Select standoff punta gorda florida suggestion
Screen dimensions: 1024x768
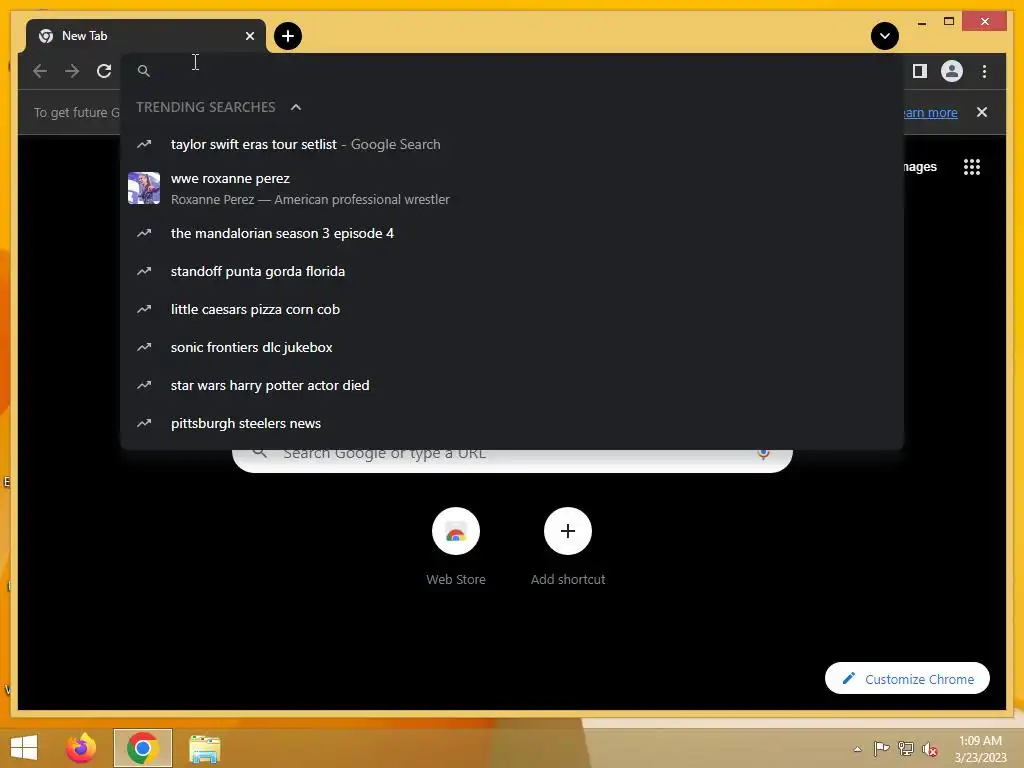pos(512,271)
